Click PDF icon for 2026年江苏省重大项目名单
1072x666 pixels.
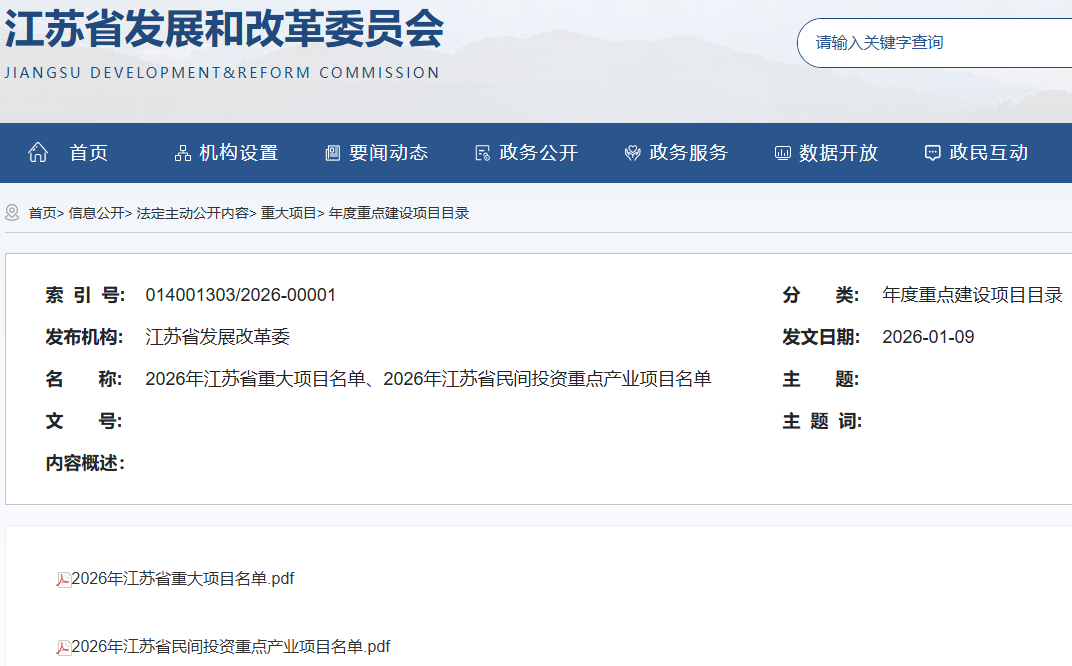63,579
